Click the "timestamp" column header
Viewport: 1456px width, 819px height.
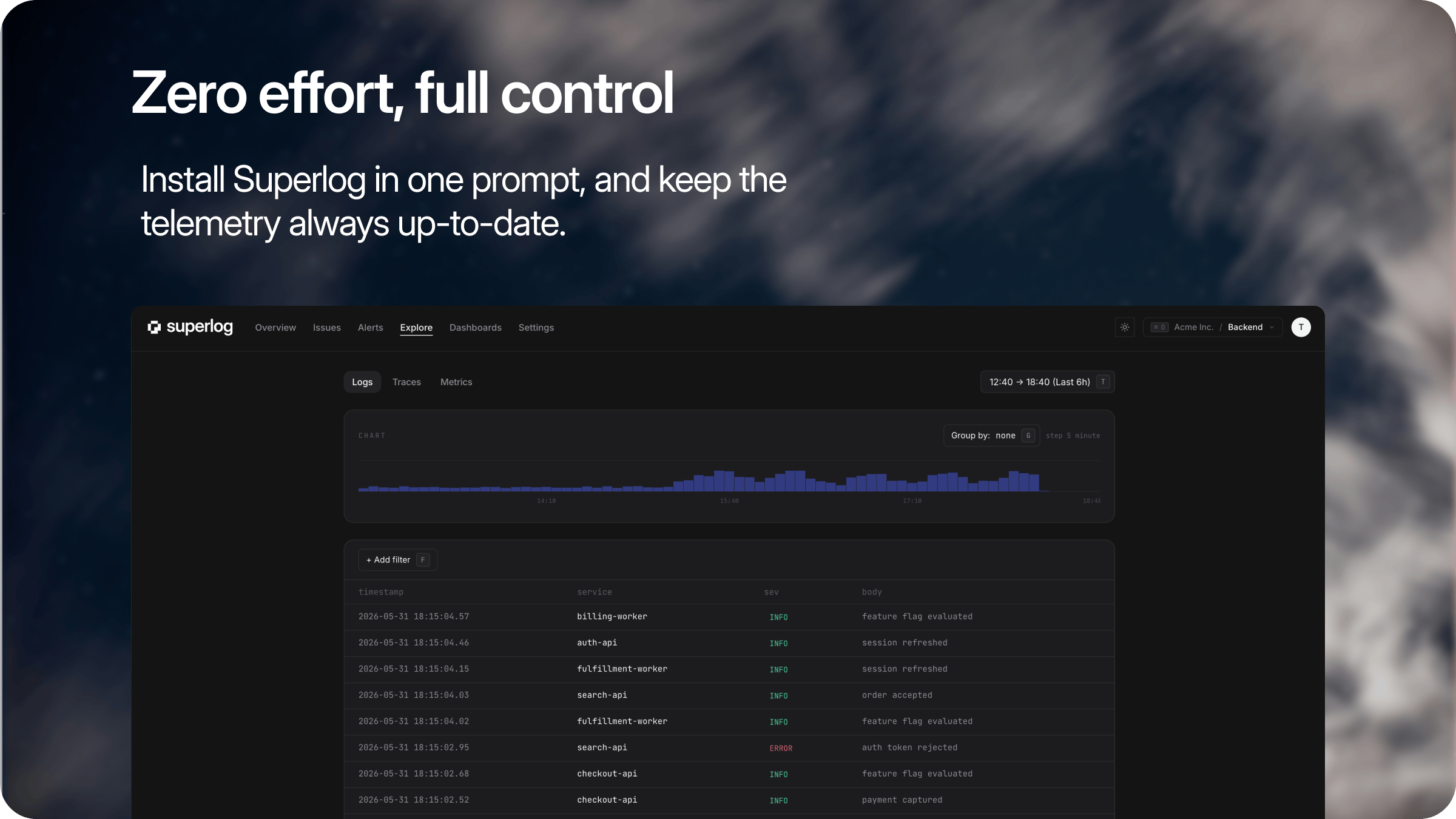click(381, 592)
